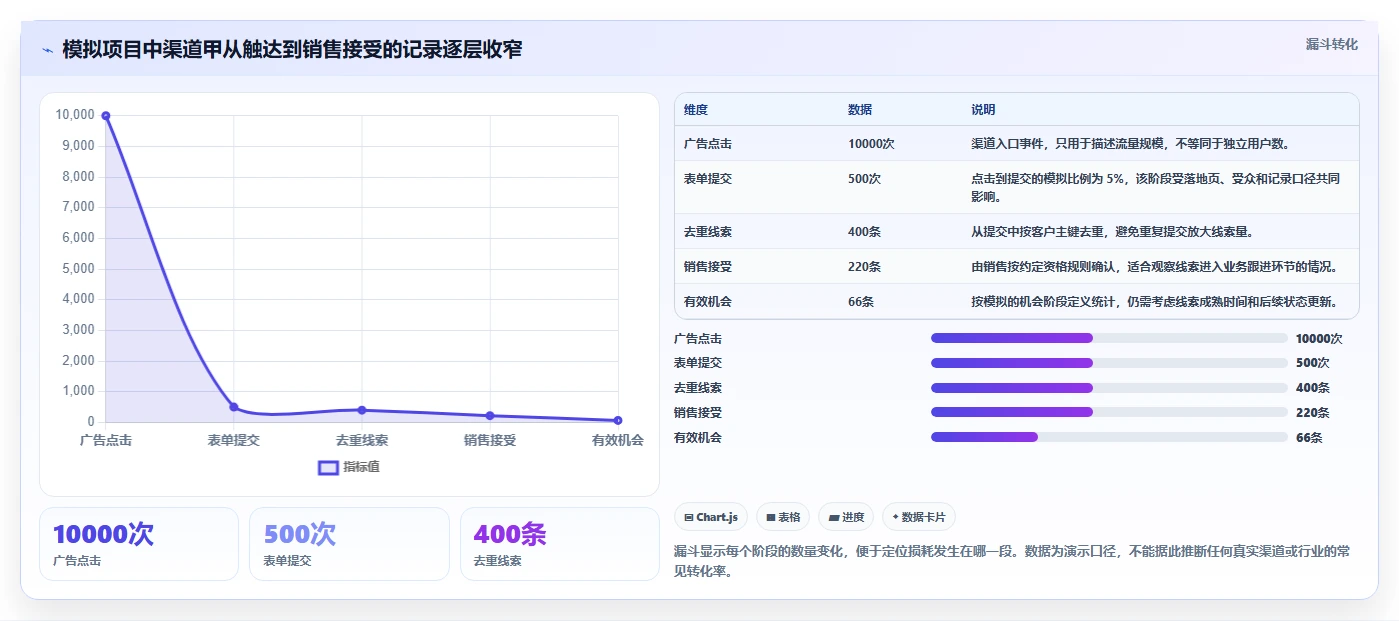Screen dimensions: 1399x621
Task: Click the 销售接受 progress bar
Action: click(x=1109, y=412)
